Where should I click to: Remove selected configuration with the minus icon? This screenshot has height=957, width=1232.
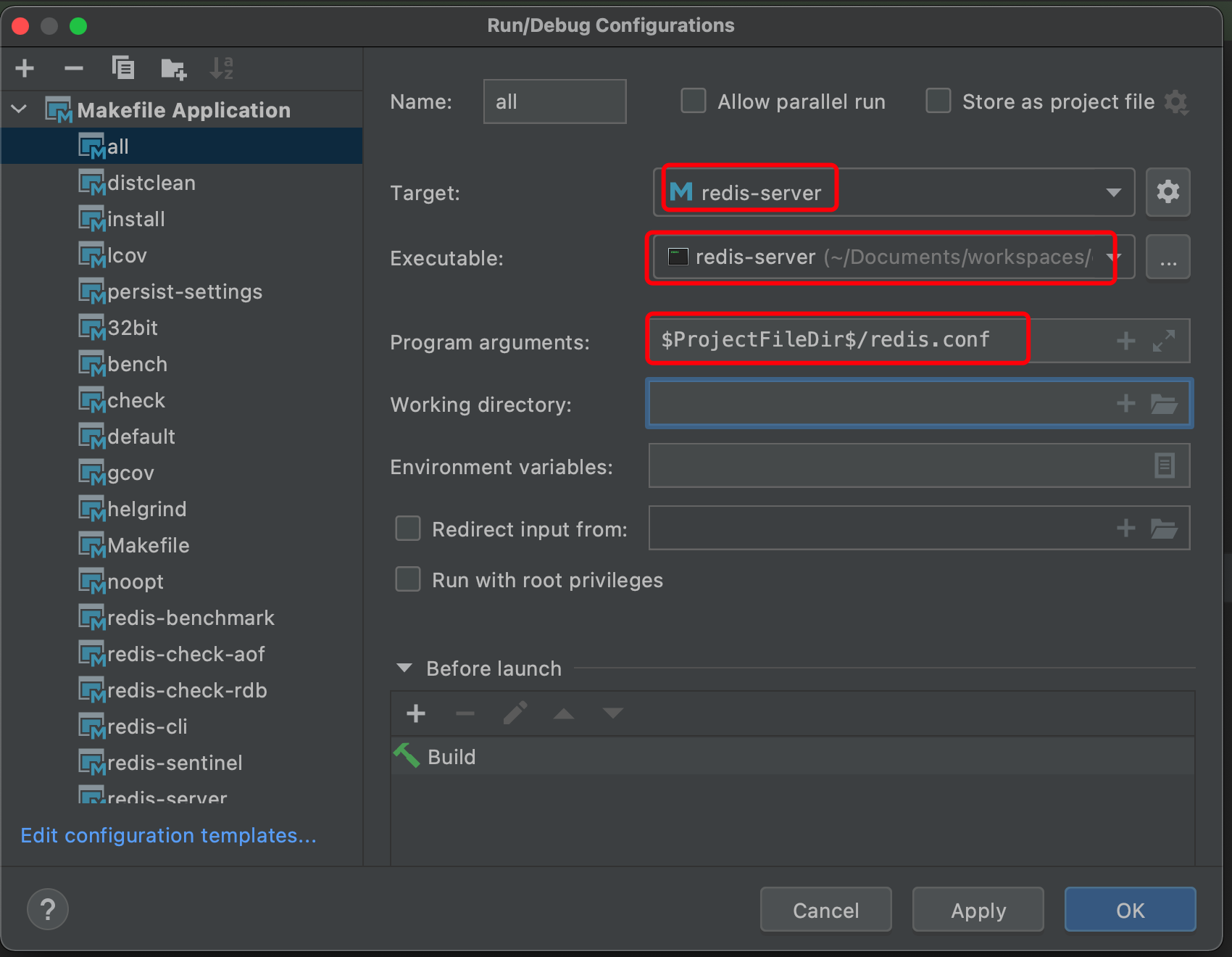[73, 68]
